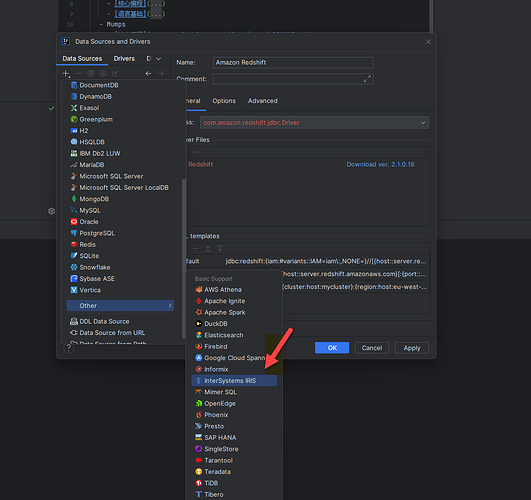Click the Name input field
531x500 pixels.
pyautogui.click(x=293, y=62)
